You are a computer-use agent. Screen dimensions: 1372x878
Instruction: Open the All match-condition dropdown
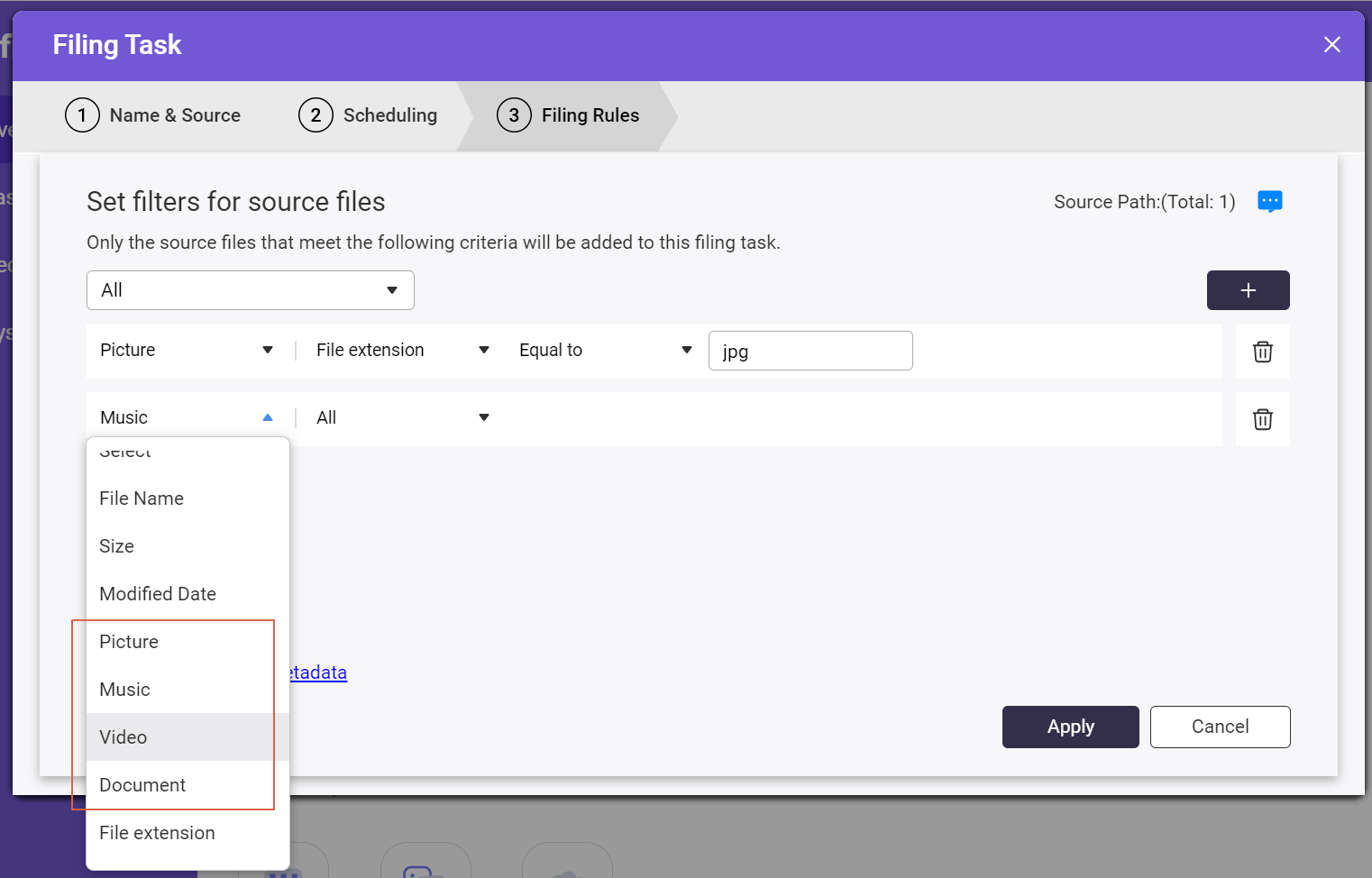click(x=250, y=290)
